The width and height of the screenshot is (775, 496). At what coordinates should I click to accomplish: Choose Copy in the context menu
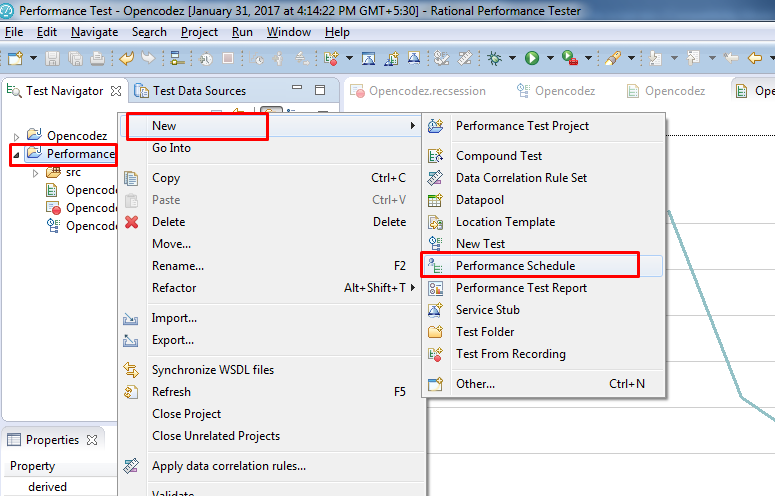pyautogui.click(x=270, y=178)
